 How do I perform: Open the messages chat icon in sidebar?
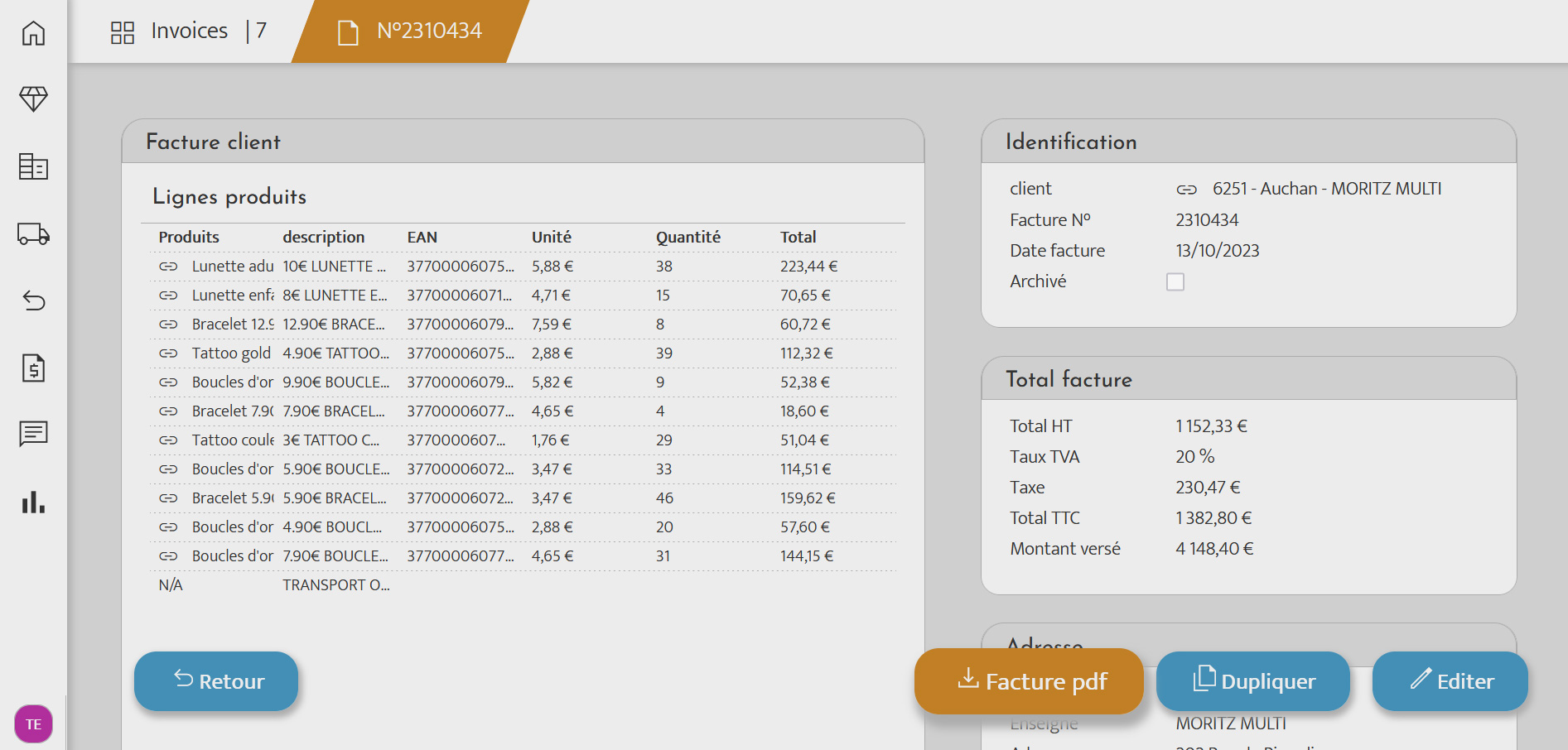click(33, 434)
